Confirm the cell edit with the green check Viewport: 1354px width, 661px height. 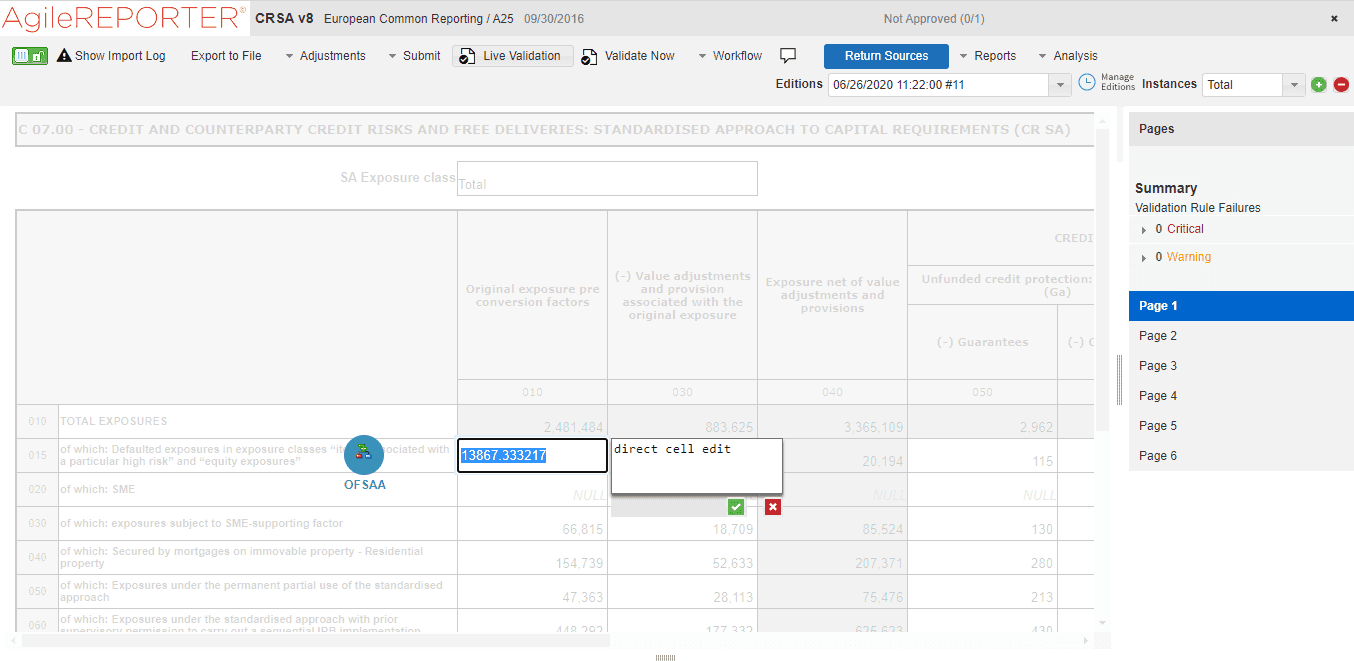[736, 507]
